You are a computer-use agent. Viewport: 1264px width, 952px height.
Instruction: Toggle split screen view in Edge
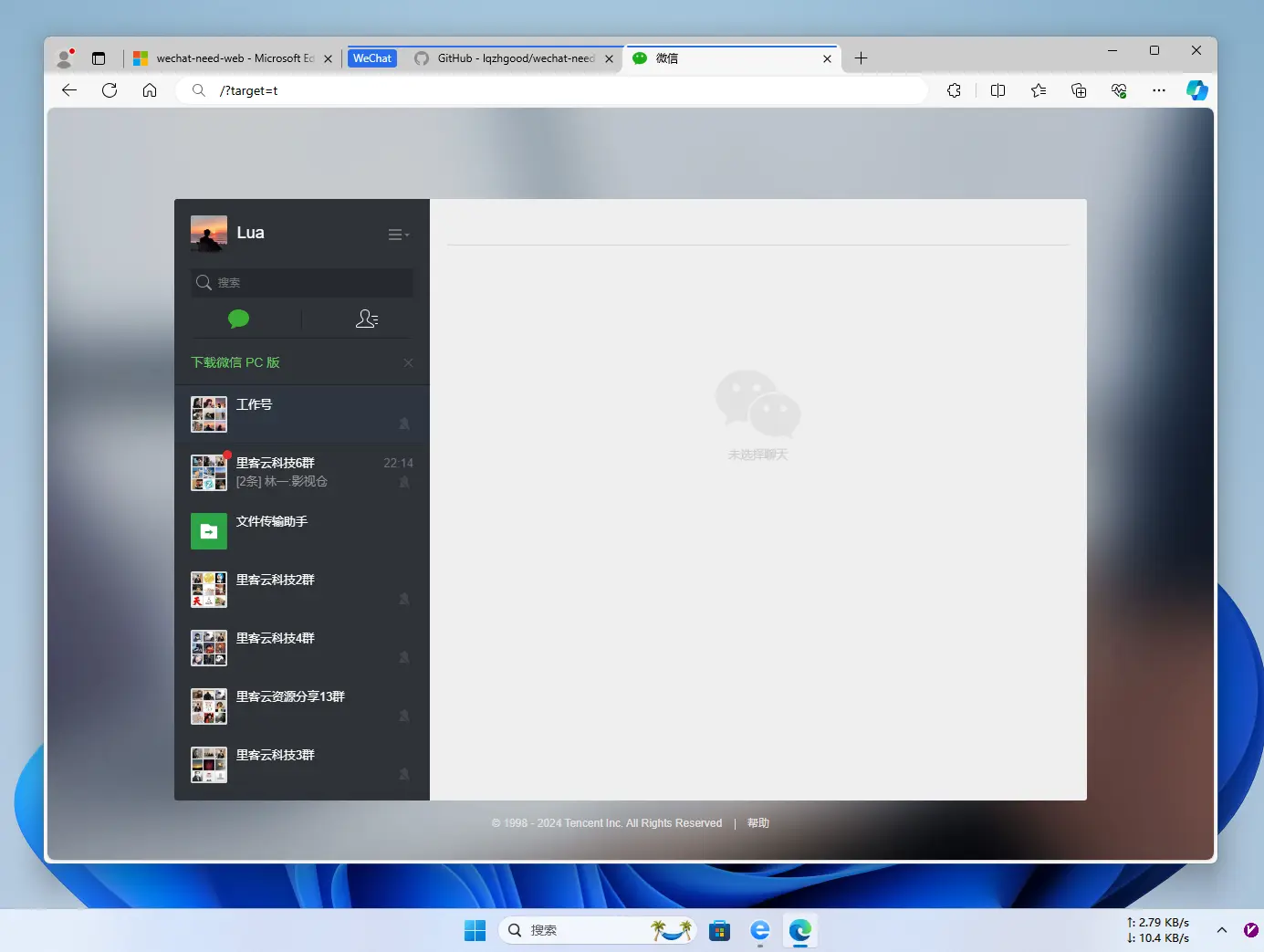(x=998, y=90)
